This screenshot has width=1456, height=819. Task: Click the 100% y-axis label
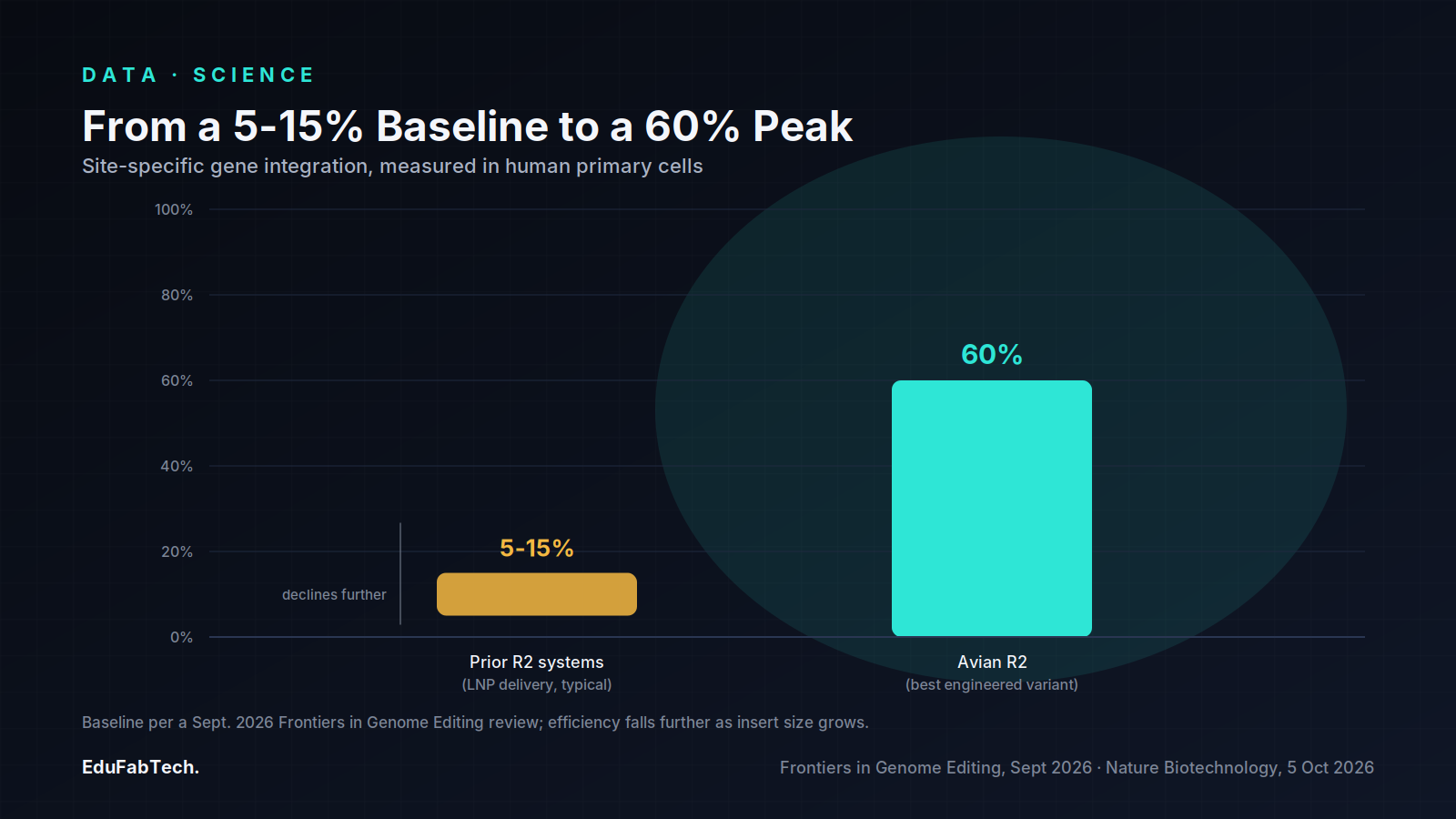(174, 209)
